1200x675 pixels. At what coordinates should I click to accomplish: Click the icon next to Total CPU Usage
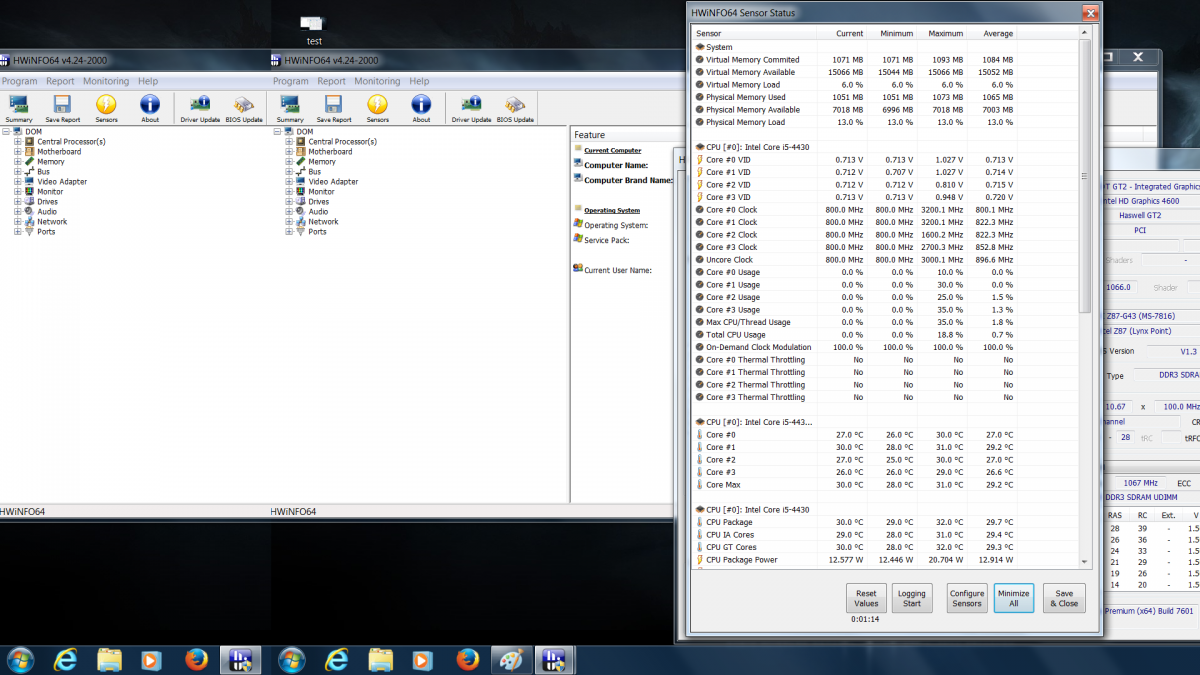point(700,335)
